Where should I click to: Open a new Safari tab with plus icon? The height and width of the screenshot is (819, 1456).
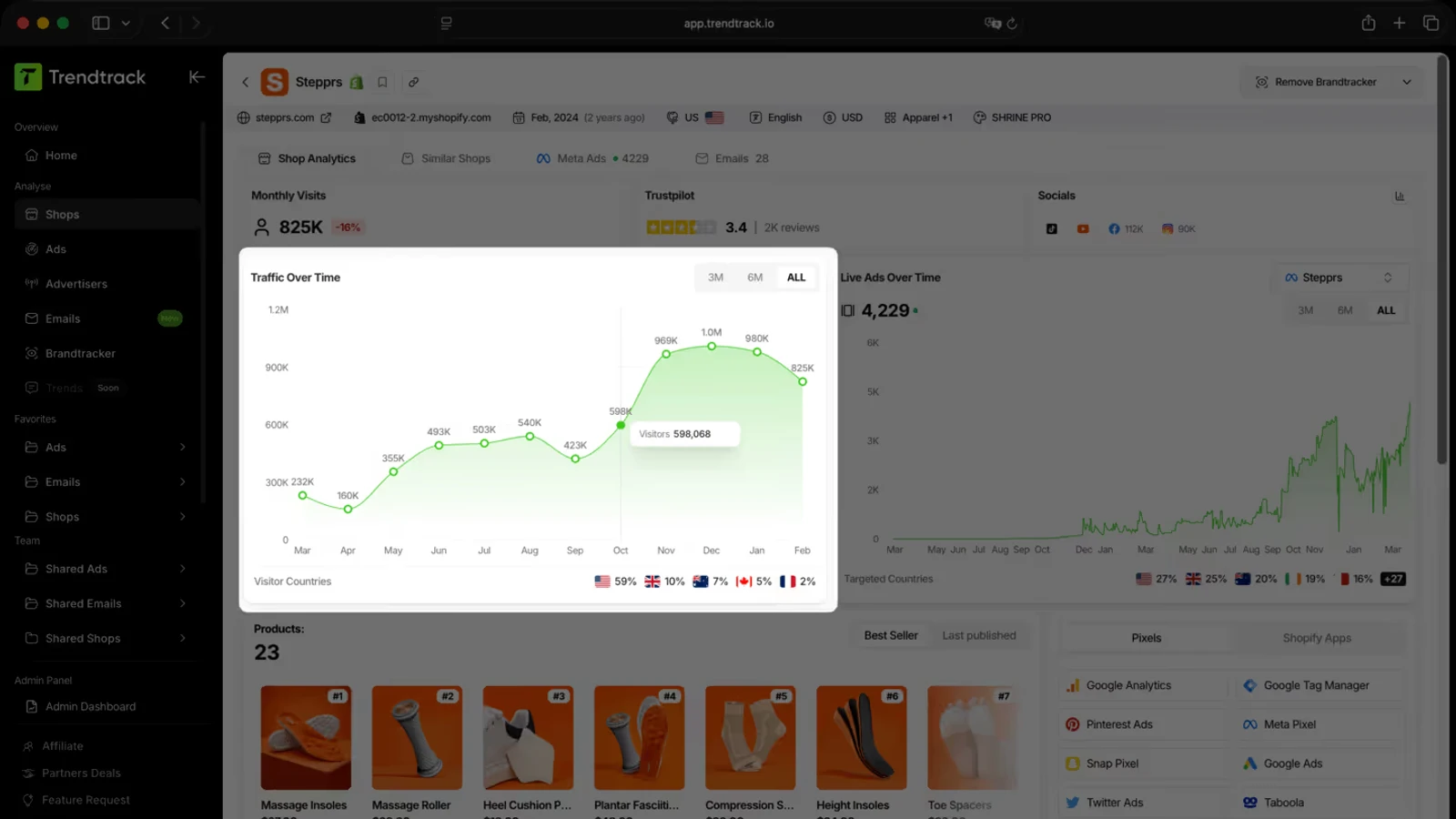[x=1400, y=23]
